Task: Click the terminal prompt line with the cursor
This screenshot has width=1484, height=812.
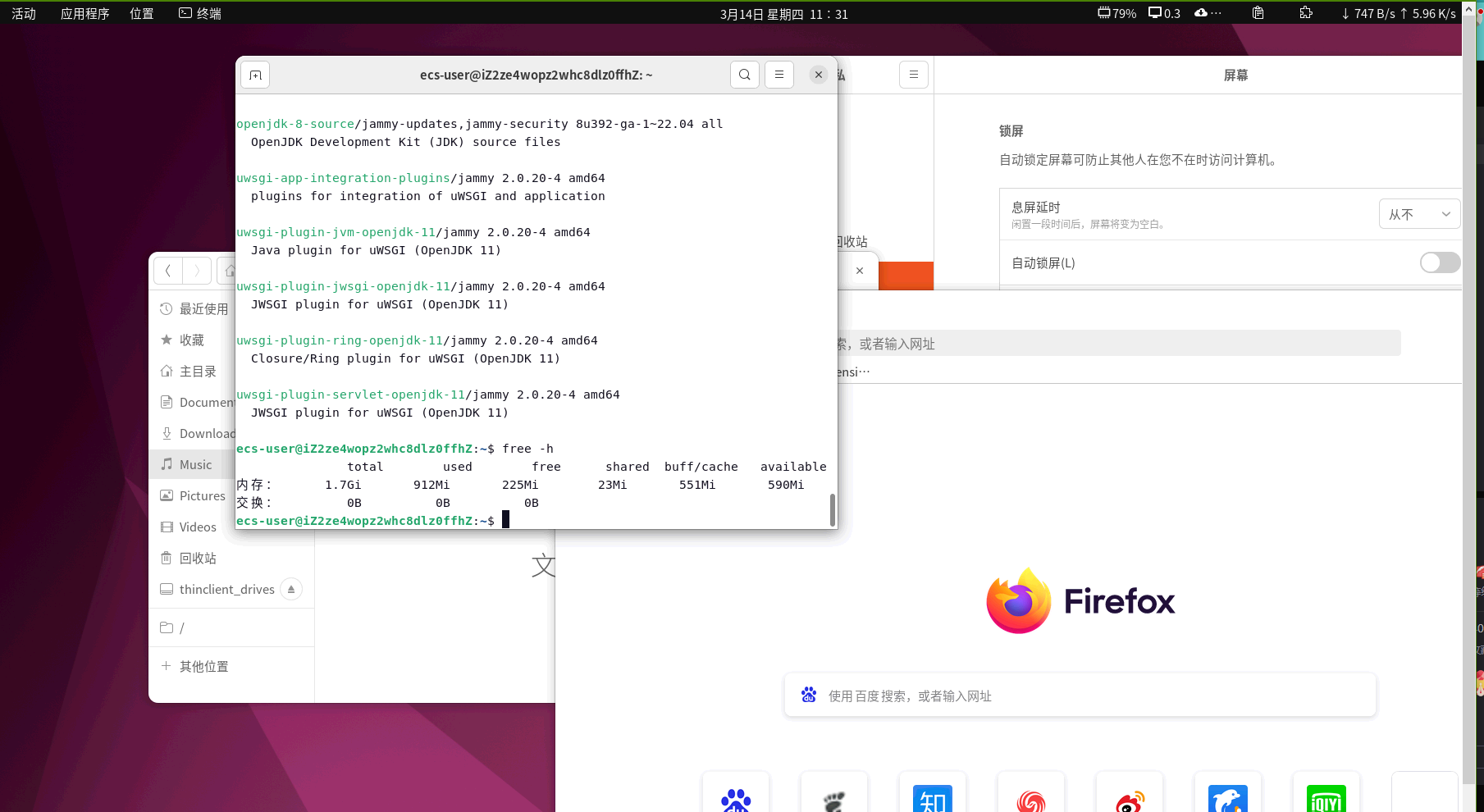Action: click(373, 520)
